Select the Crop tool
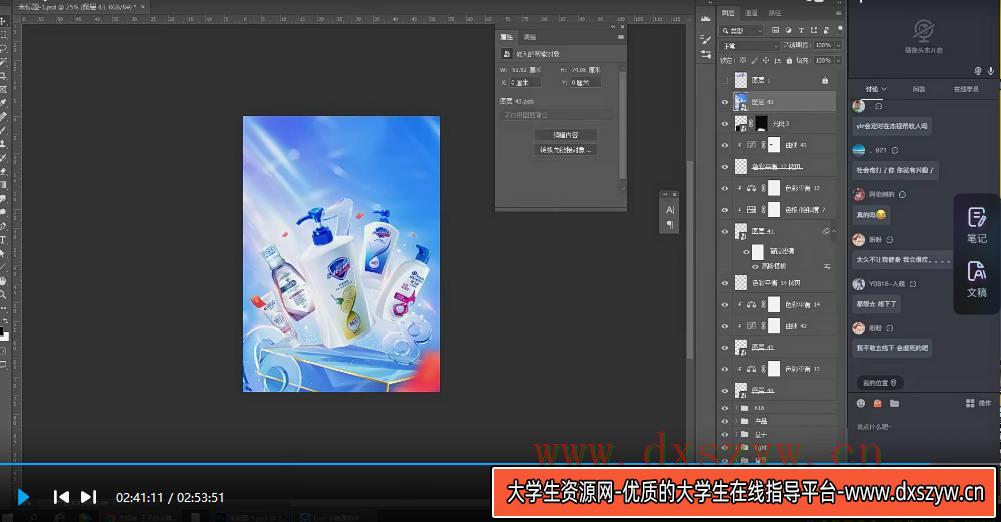This screenshot has height=522, width=1001. [x=3, y=75]
